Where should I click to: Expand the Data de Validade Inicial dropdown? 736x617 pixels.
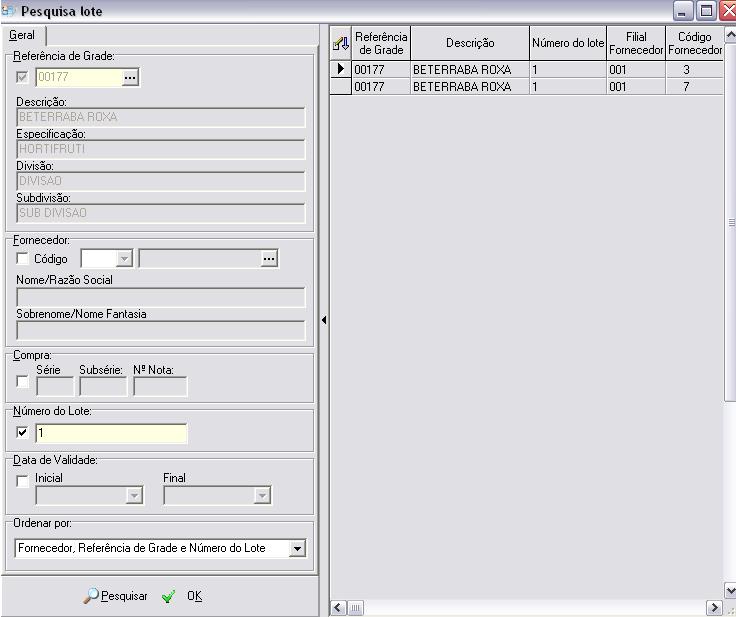134,495
